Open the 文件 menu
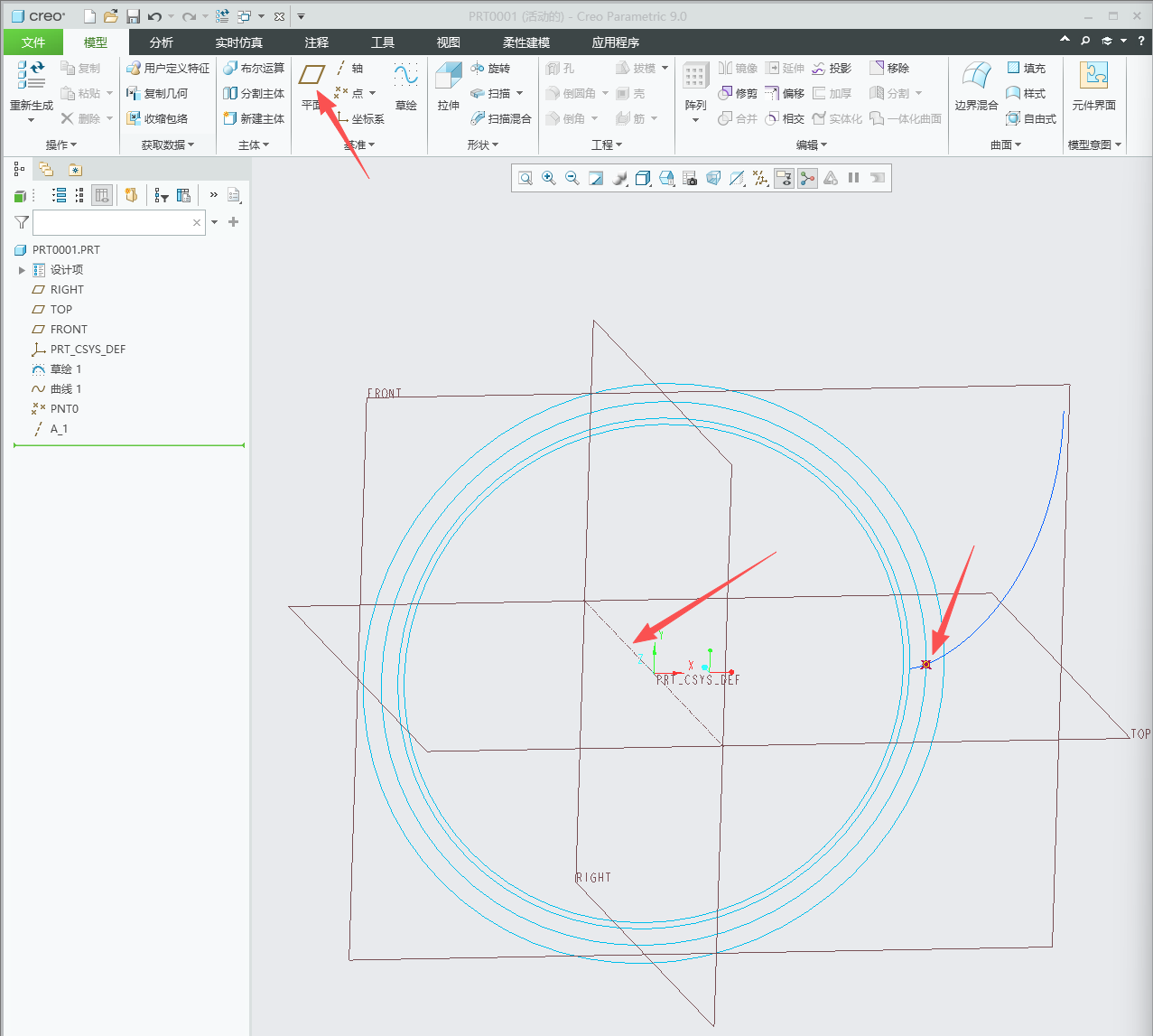 [33, 42]
